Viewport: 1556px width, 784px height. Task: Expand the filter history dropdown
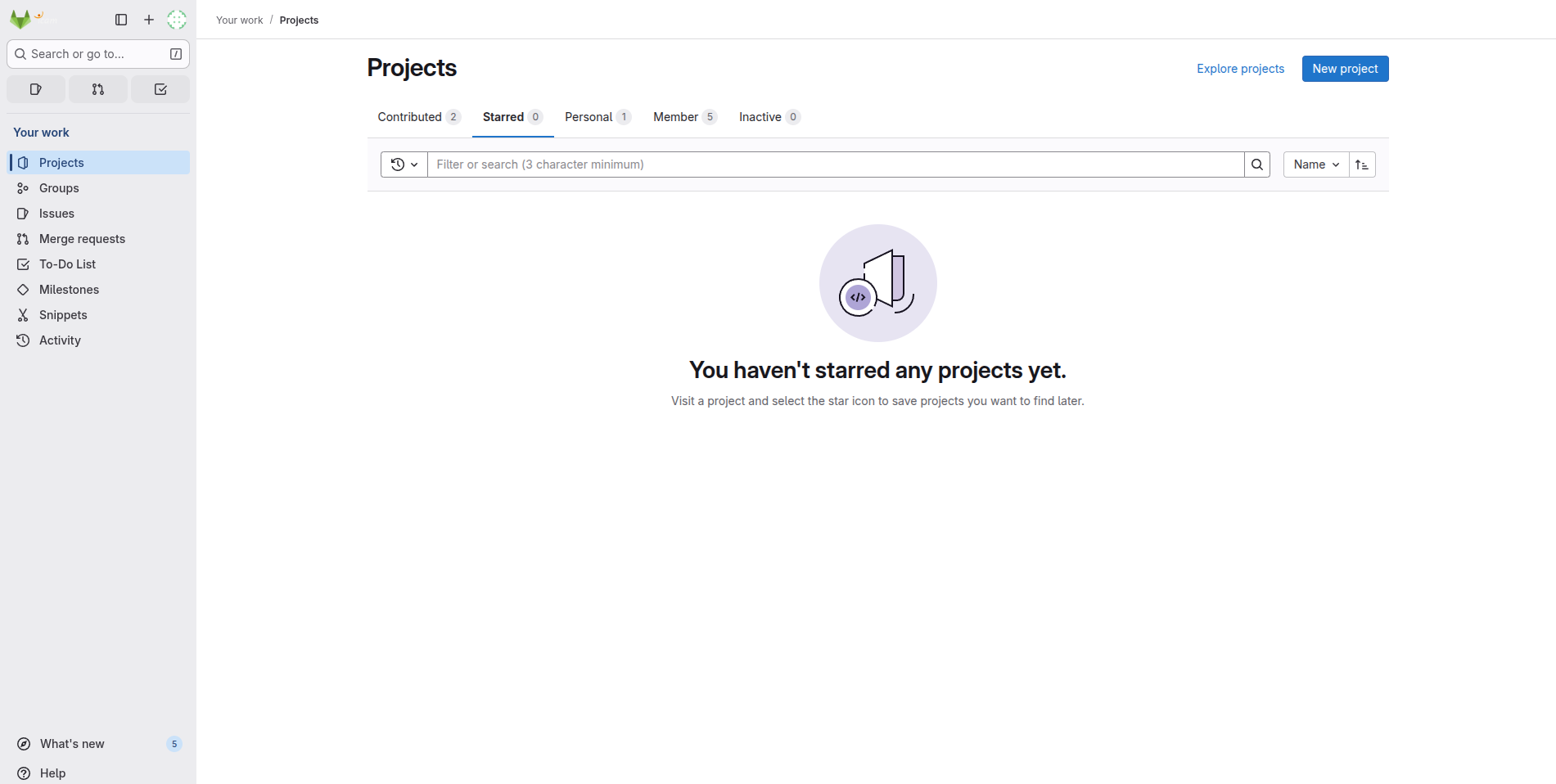coord(403,164)
